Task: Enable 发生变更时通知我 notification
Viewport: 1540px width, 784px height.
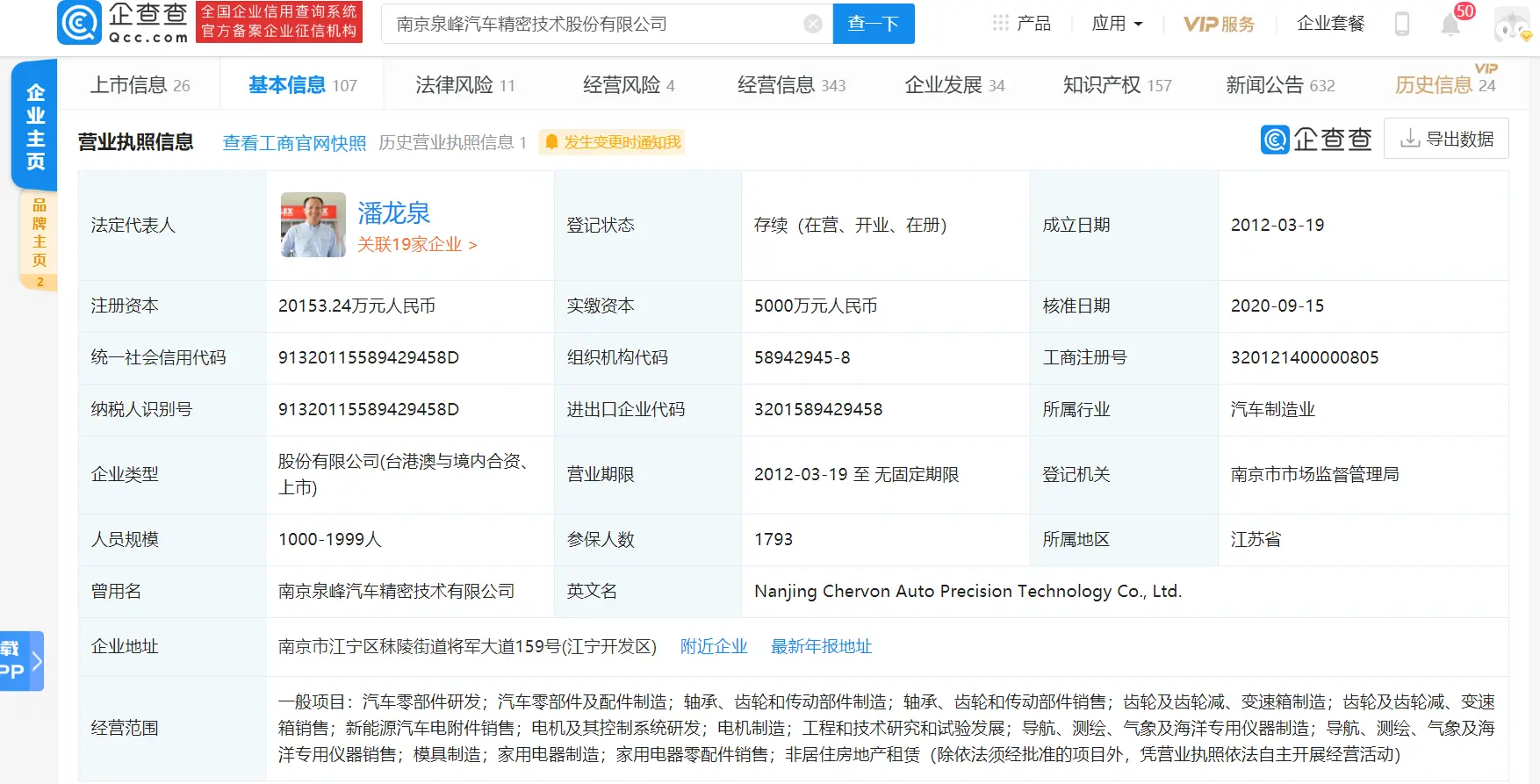Action: 612,142
